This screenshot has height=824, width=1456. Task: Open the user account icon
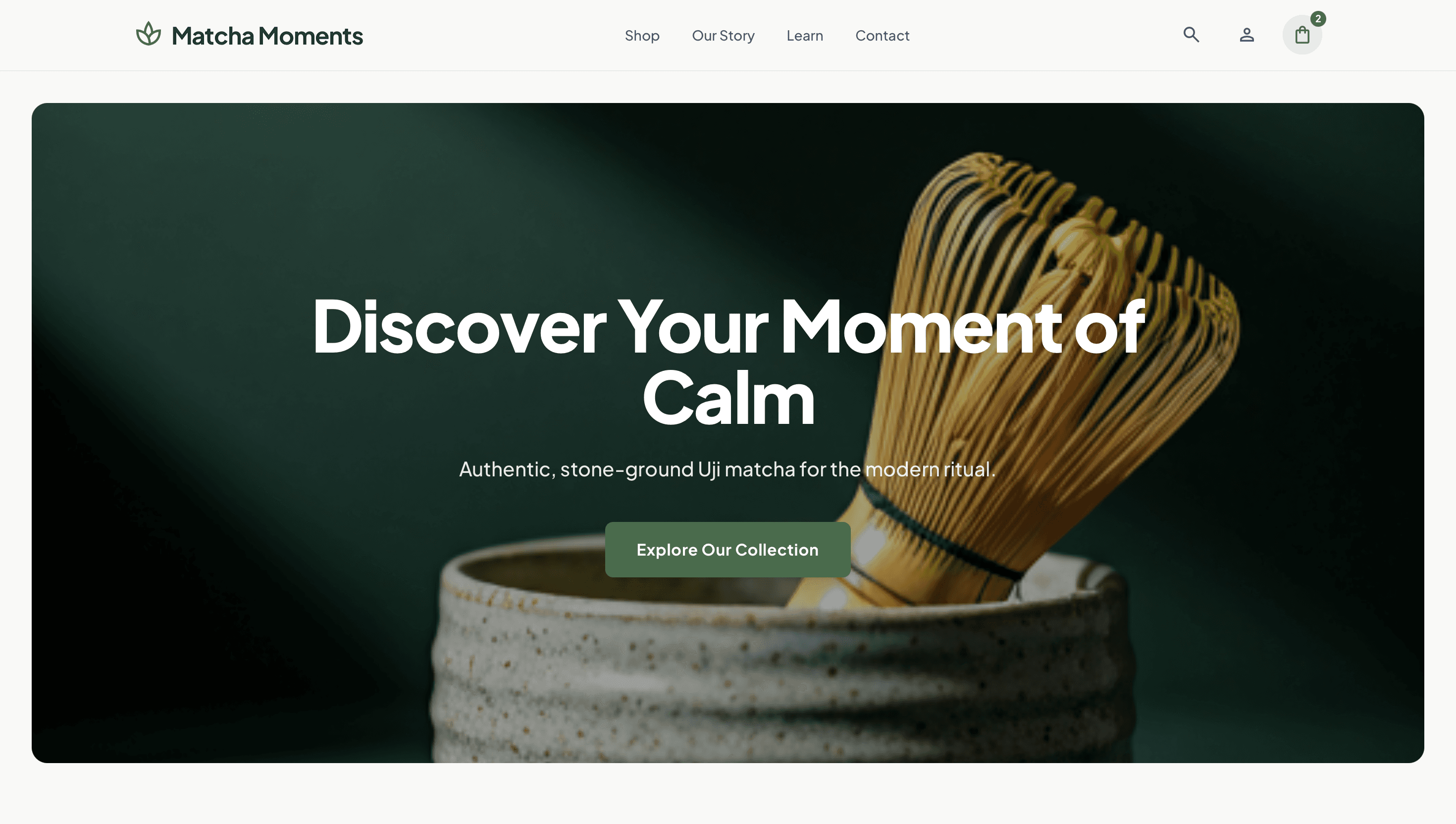pyautogui.click(x=1247, y=35)
